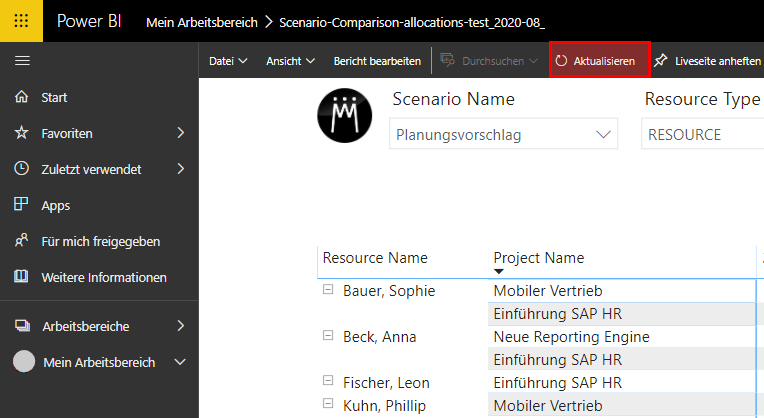
Task: Open the Scenario Name Planungsvorschlag dropdown
Action: [503, 134]
